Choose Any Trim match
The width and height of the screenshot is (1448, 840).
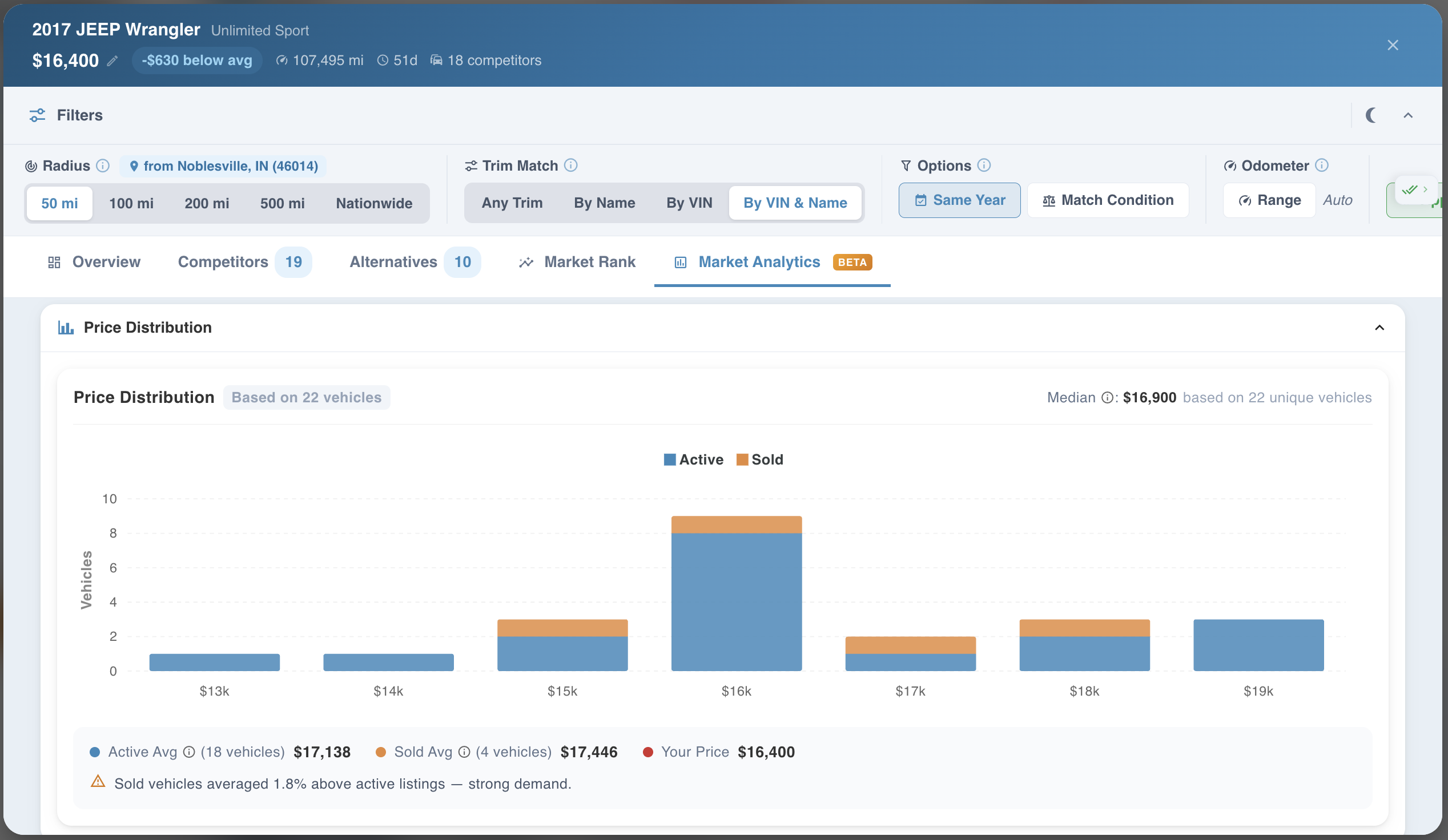click(x=512, y=203)
